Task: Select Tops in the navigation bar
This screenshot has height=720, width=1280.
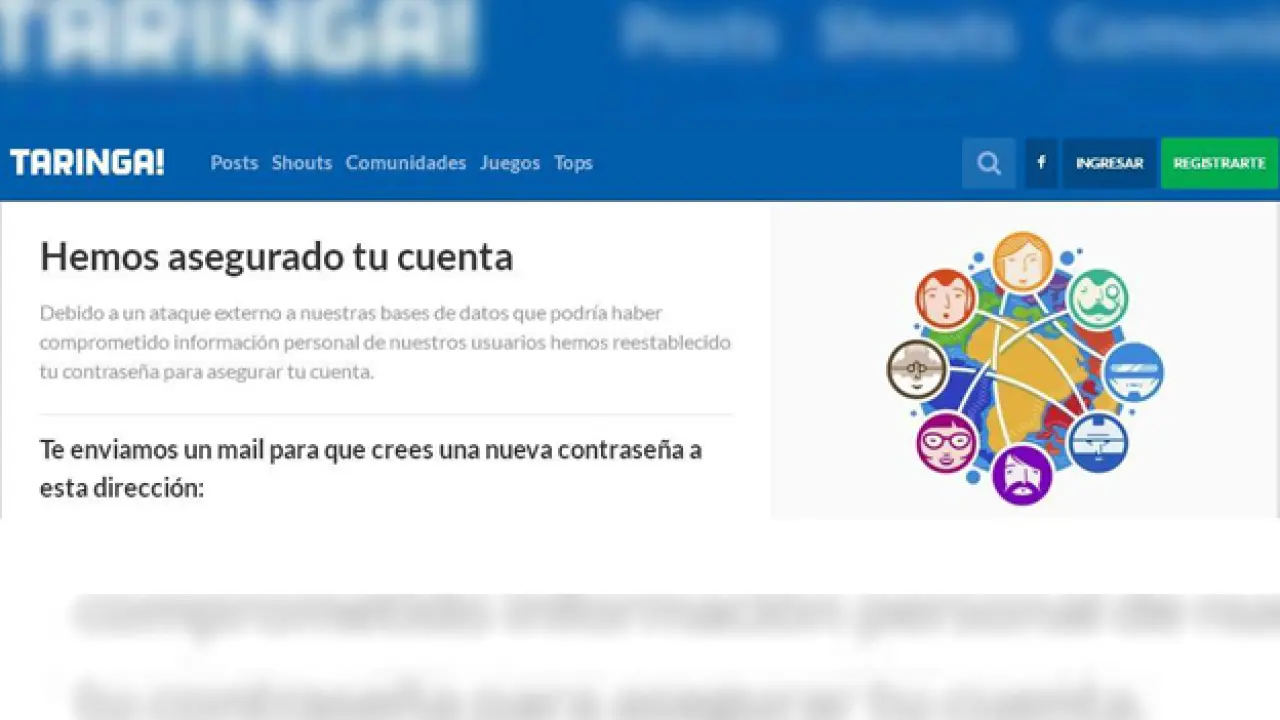Action: click(573, 163)
